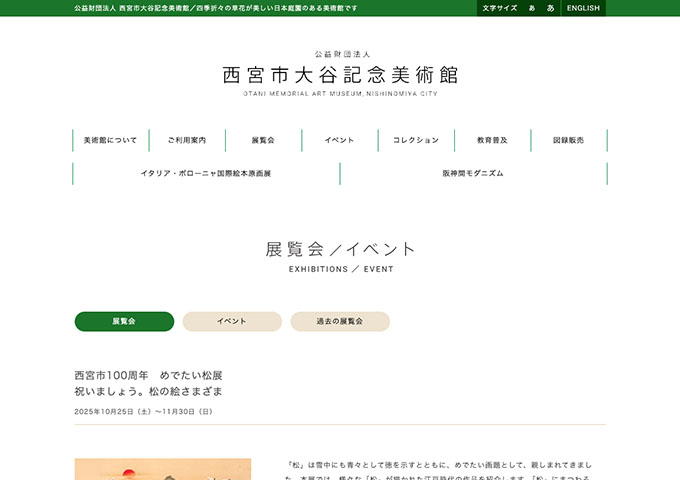Click the 文字サイズ label in header
The width and height of the screenshot is (680, 480).
pyautogui.click(x=500, y=8)
